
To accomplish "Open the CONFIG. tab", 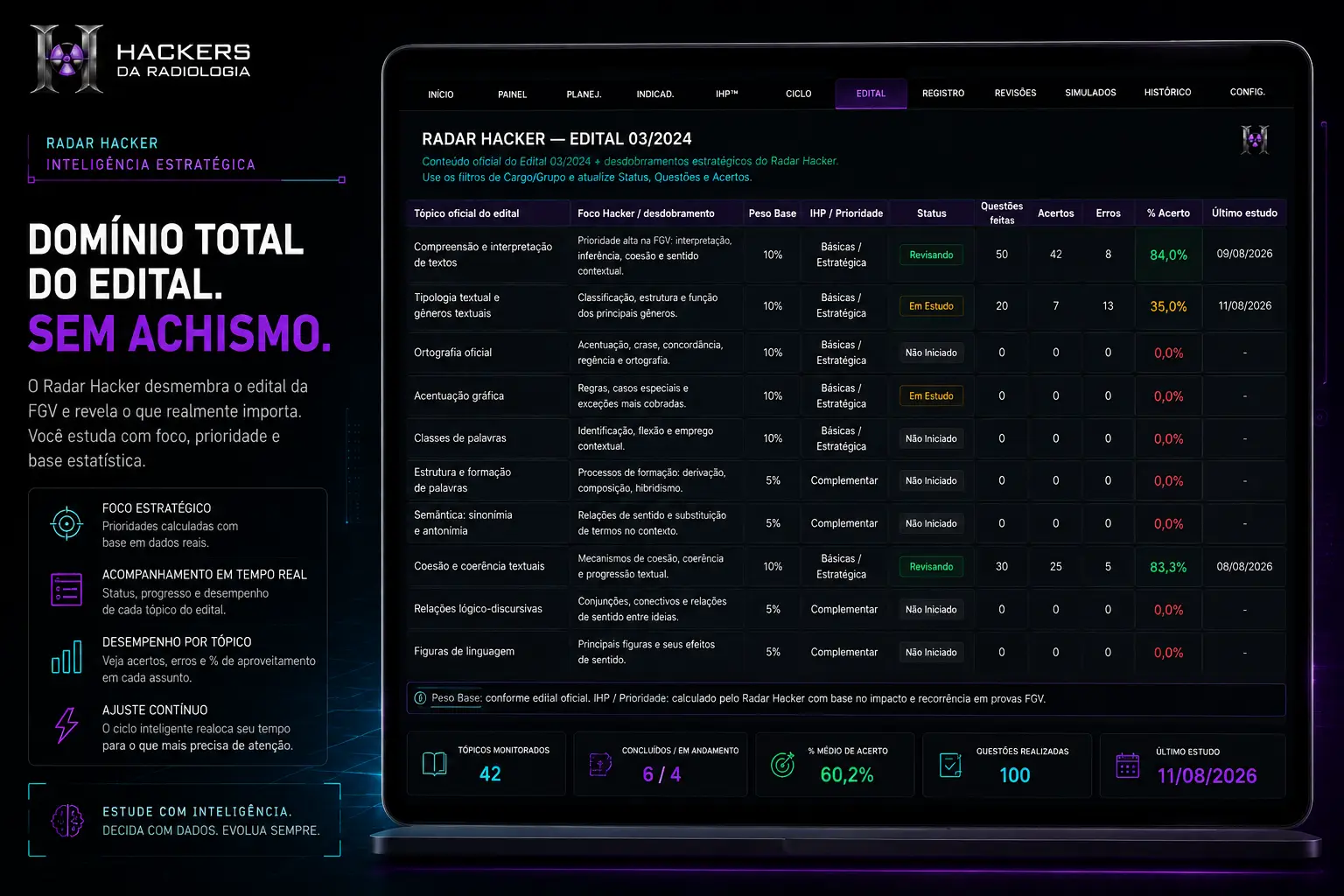I will [1248, 92].
